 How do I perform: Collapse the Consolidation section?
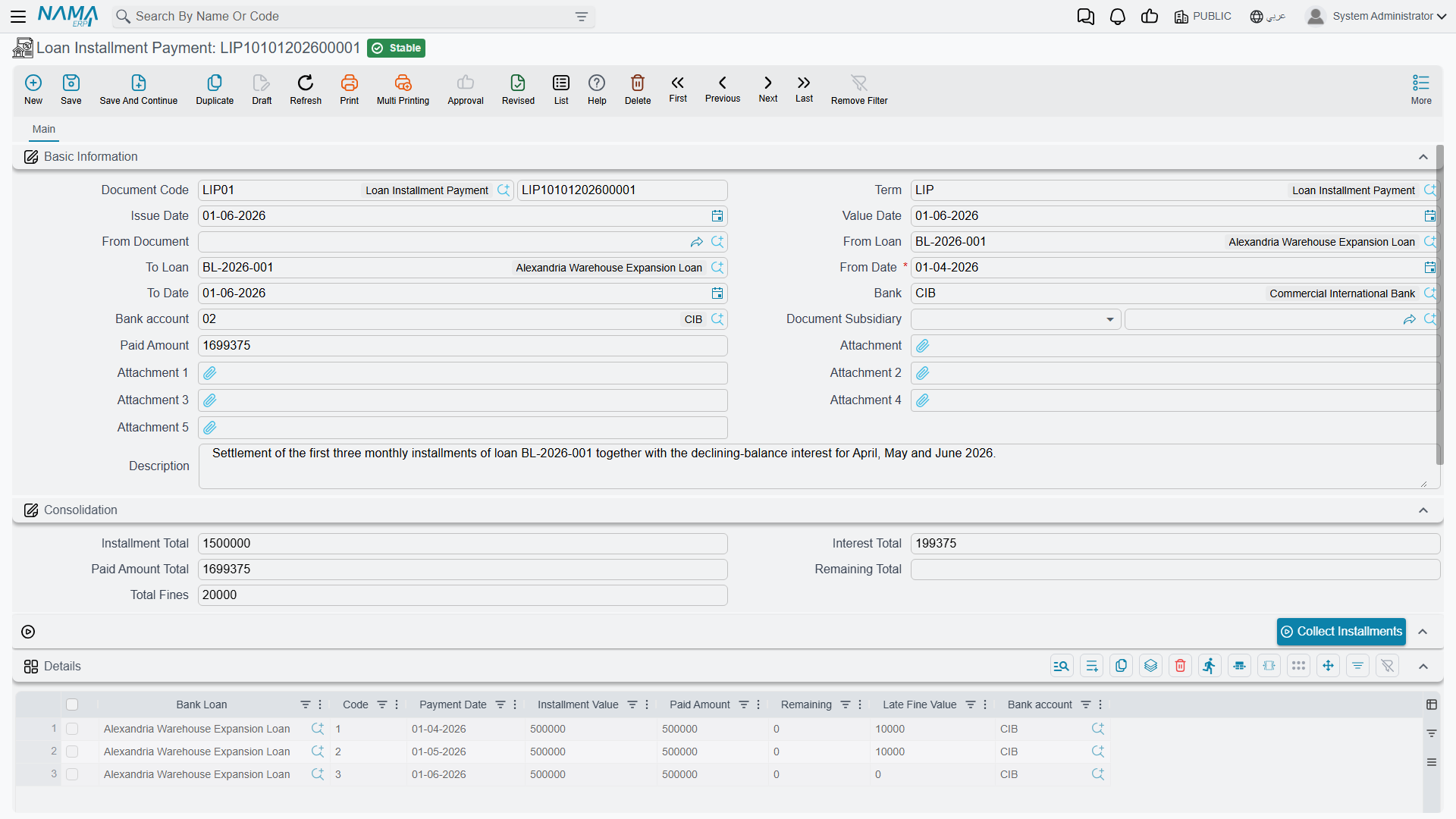[1423, 510]
